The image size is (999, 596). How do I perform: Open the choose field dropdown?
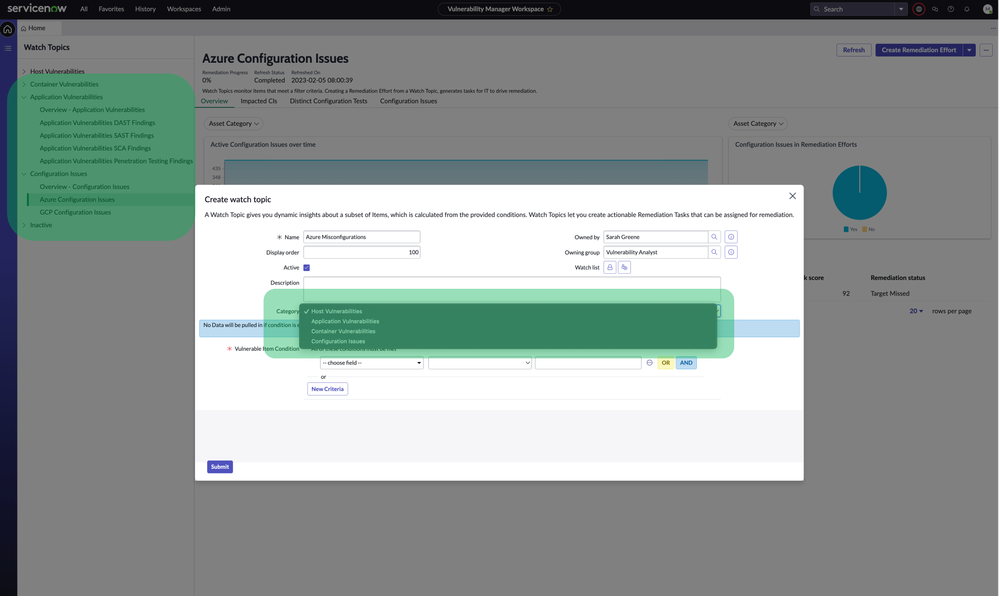371,363
